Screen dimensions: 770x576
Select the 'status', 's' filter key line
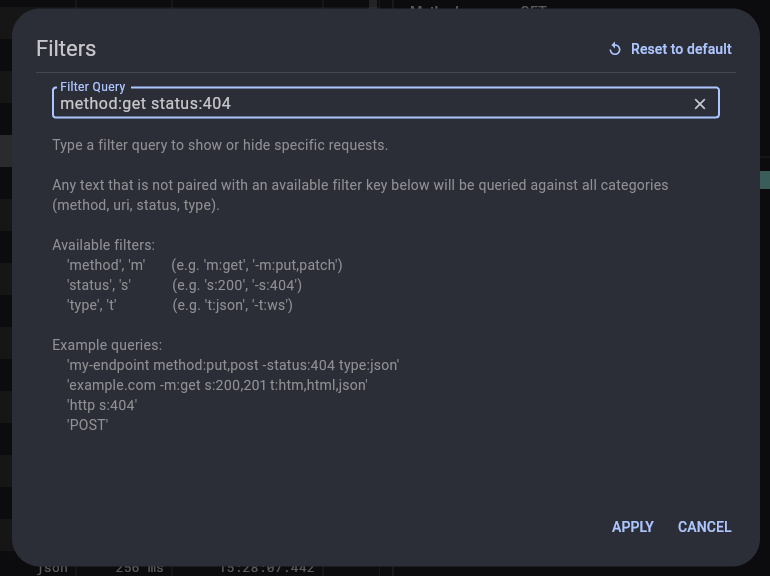pyautogui.click(x=99, y=285)
